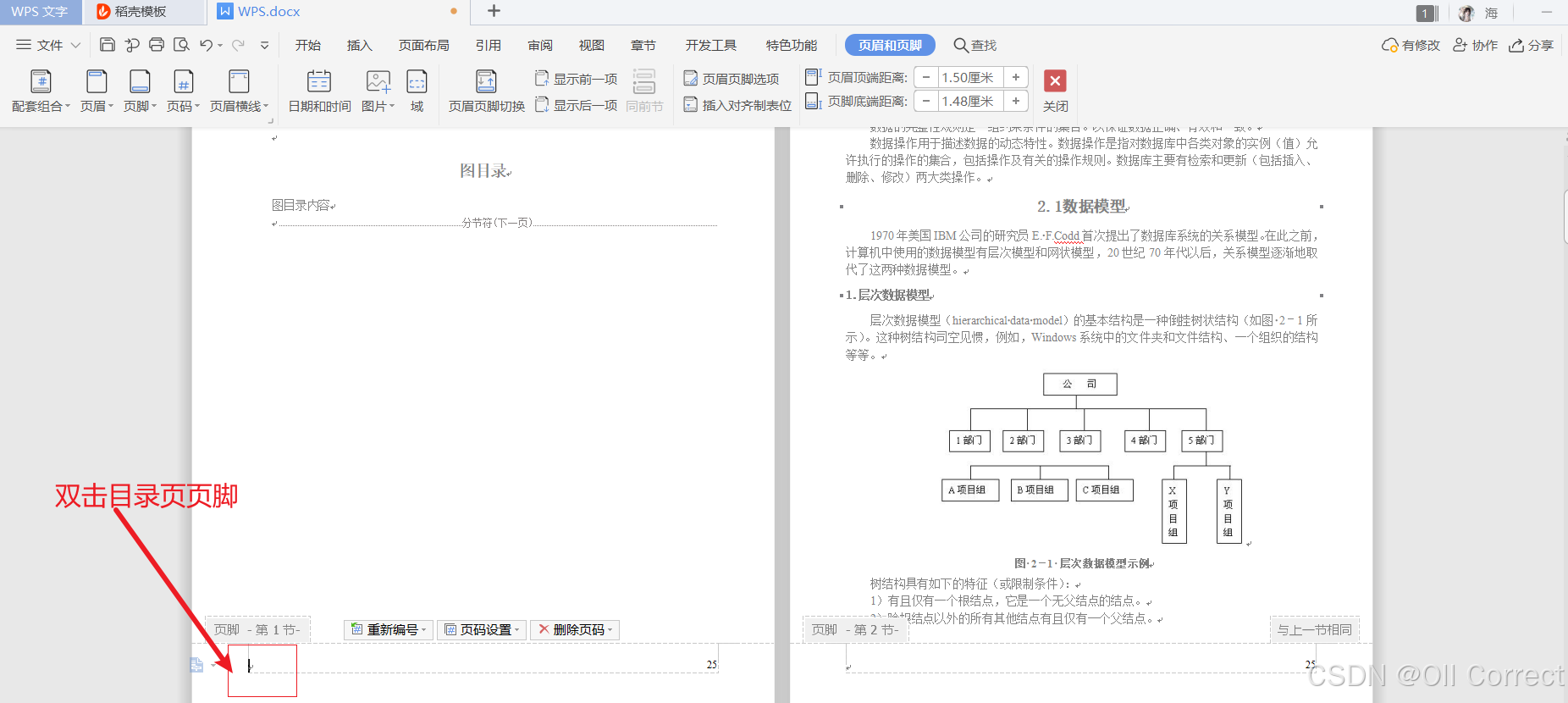The height and width of the screenshot is (703, 1568).
Task: Undo the last action
Action: pyautogui.click(x=206, y=45)
